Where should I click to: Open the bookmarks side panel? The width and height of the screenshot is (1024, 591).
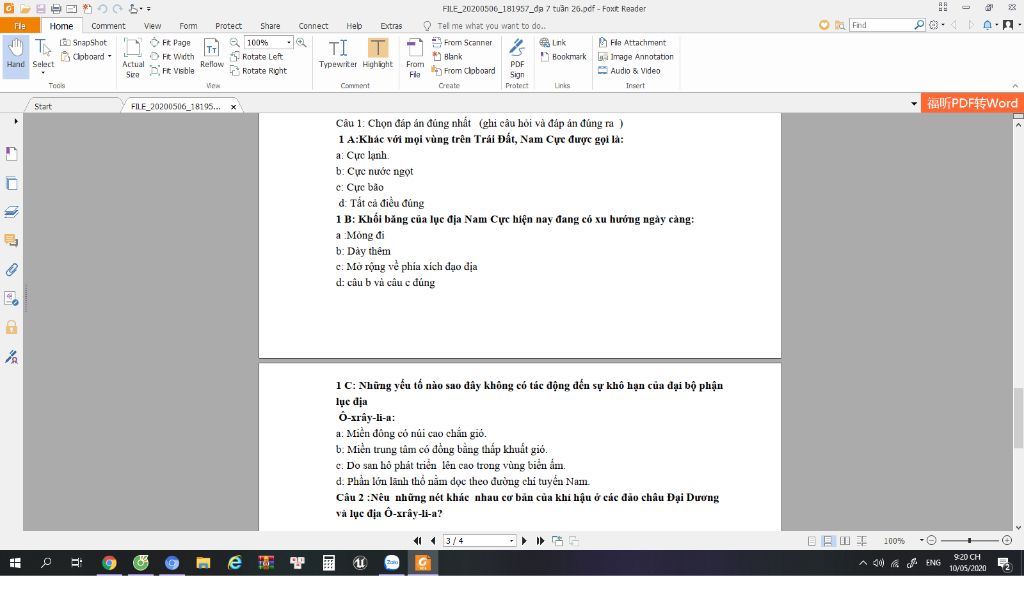[x=11, y=153]
